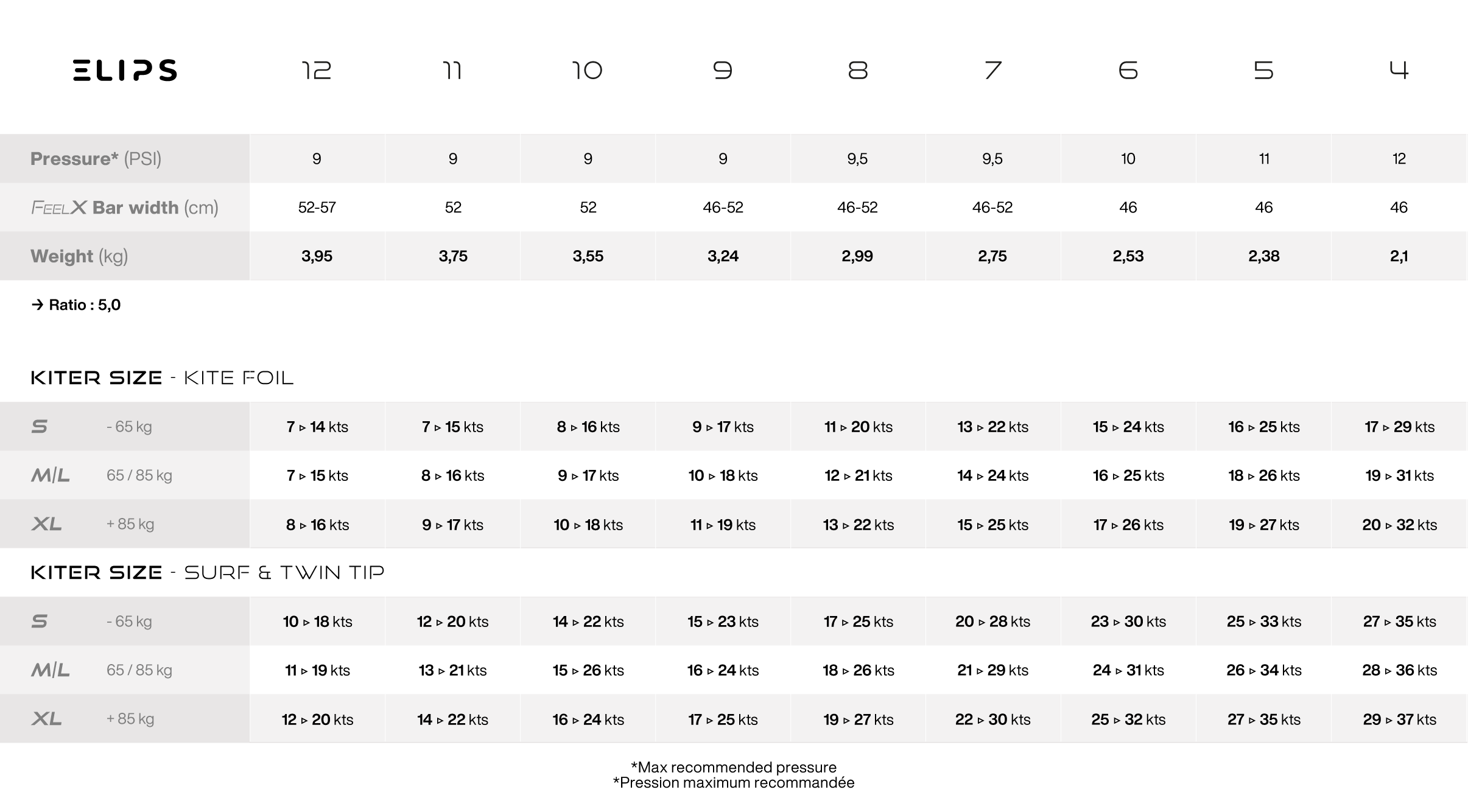Click the Weight (kg) row label
The image size is (1468, 812).
click(79, 256)
